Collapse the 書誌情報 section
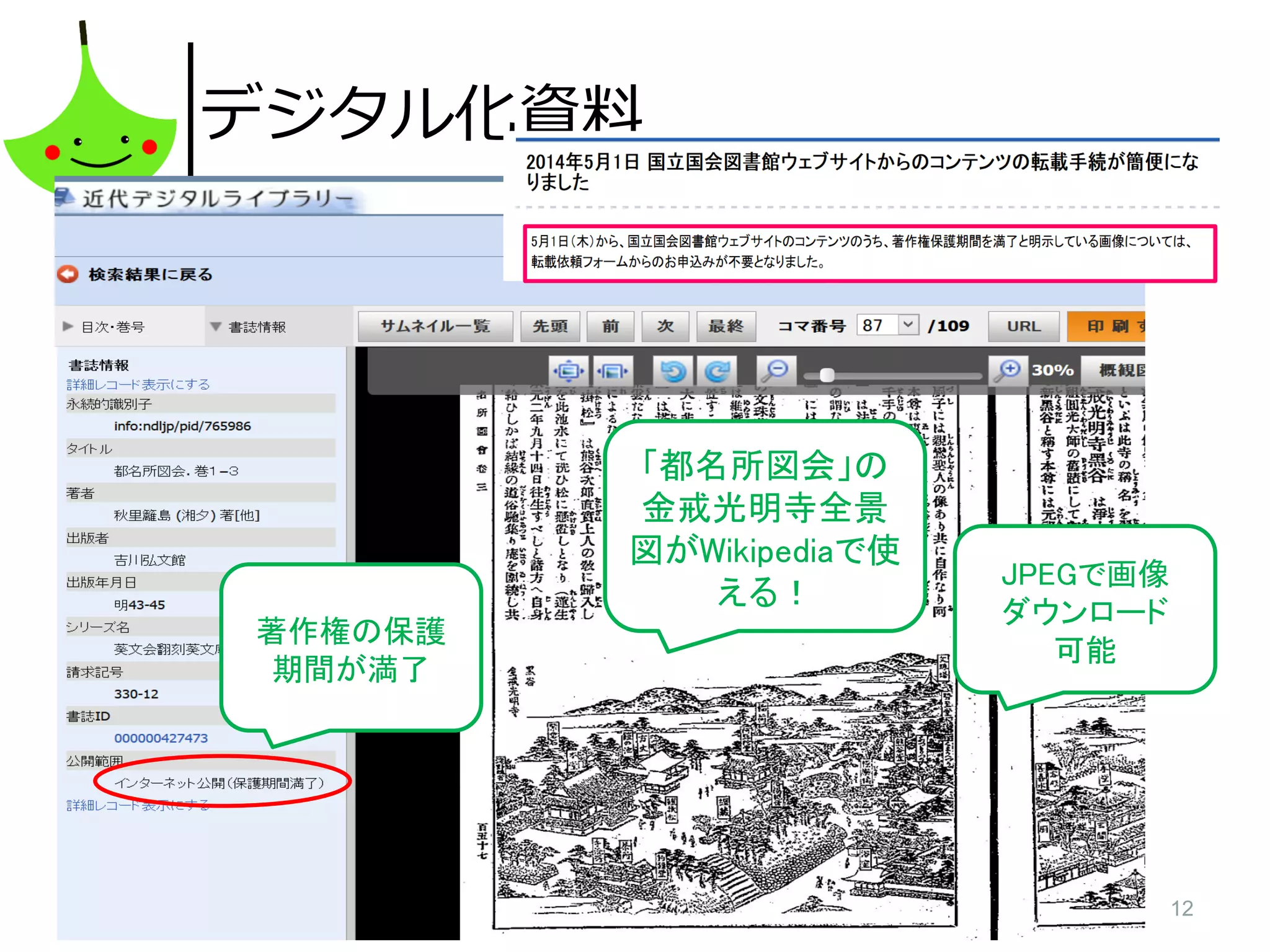 point(249,327)
